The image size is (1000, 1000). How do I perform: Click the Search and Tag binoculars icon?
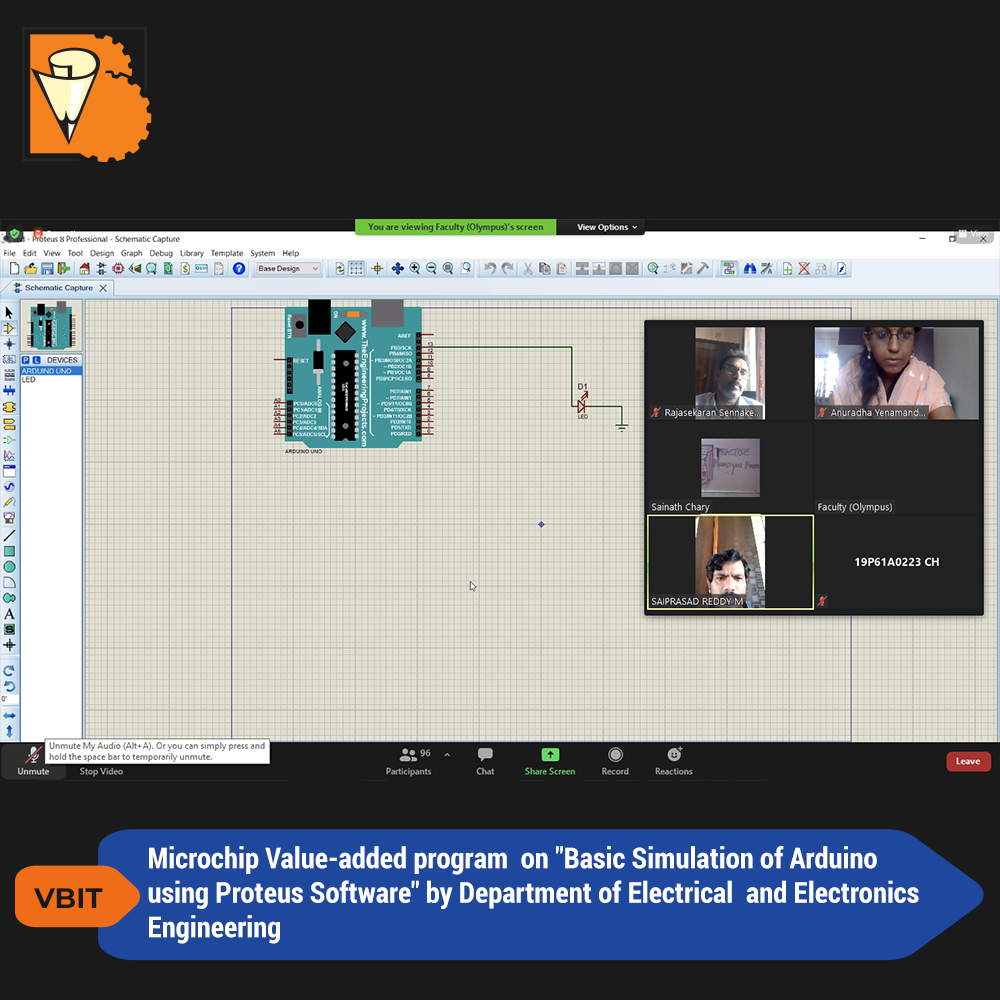pyautogui.click(x=750, y=268)
